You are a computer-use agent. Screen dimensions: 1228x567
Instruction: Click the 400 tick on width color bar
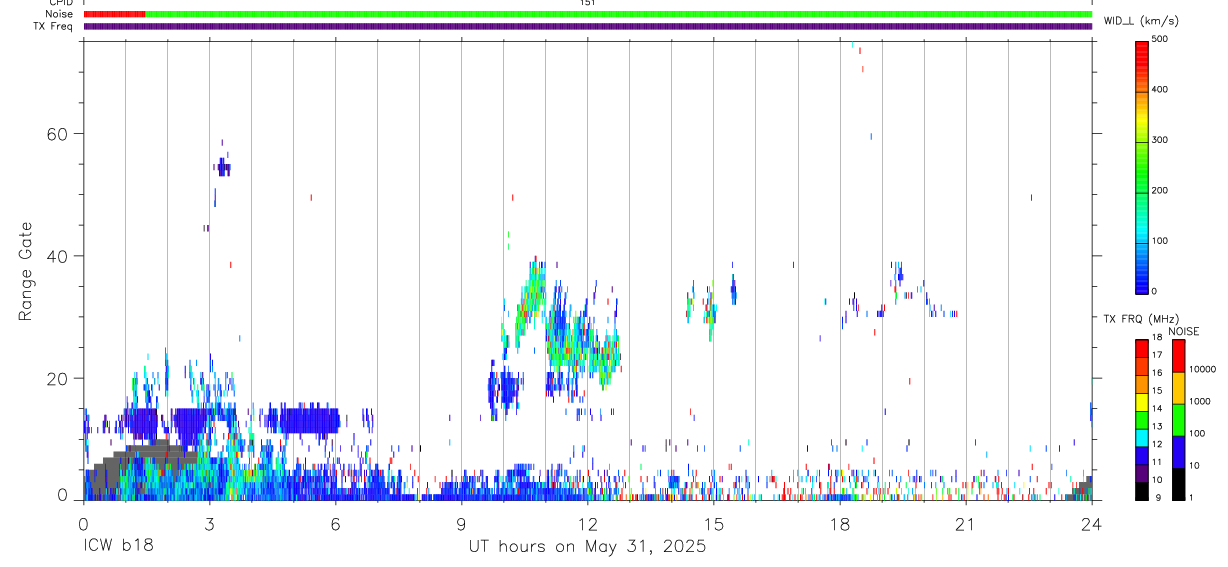pos(1160,90)
